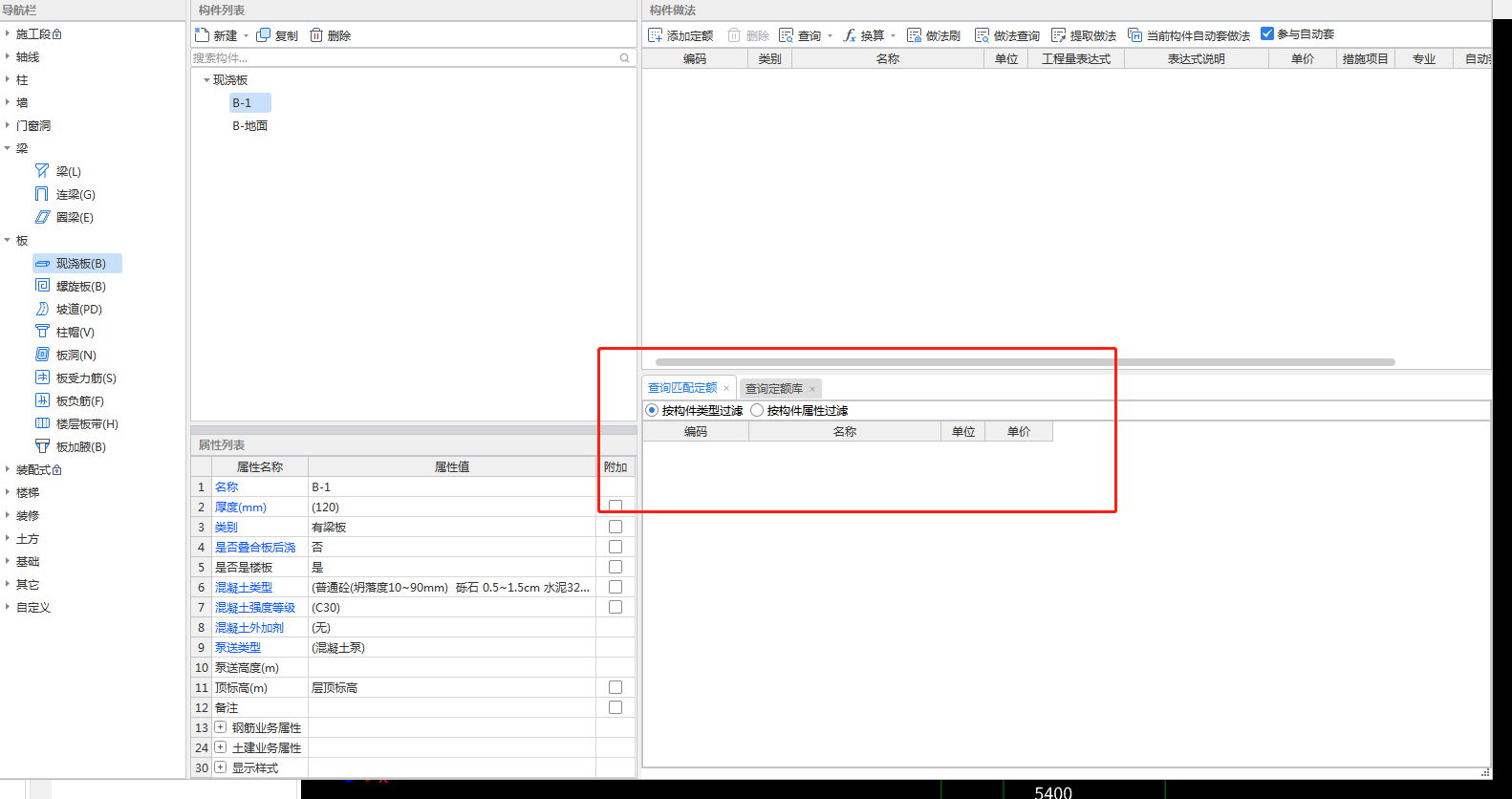
Task: Expand 装配式 tree node
Action: click(x=7, y=469)
